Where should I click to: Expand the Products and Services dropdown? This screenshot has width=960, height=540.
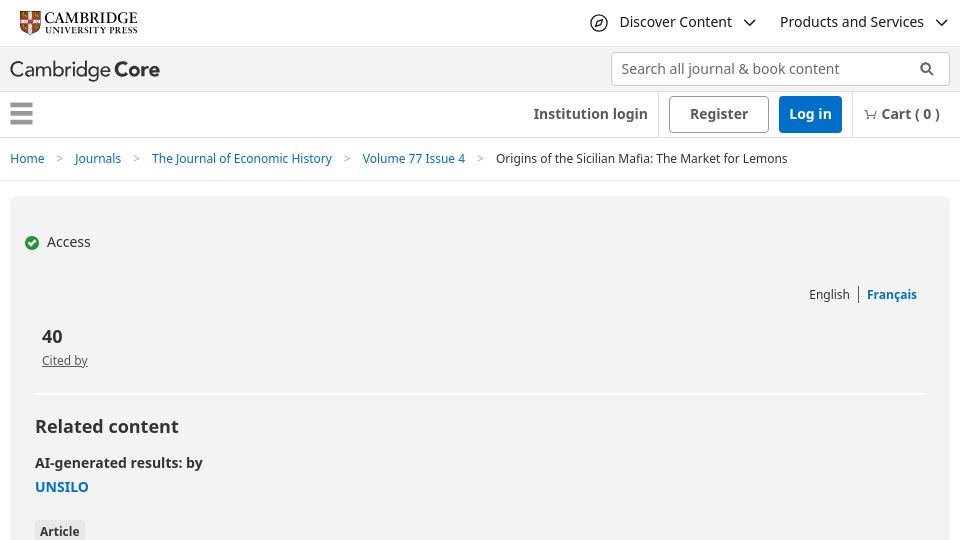(x=863, y=23)
